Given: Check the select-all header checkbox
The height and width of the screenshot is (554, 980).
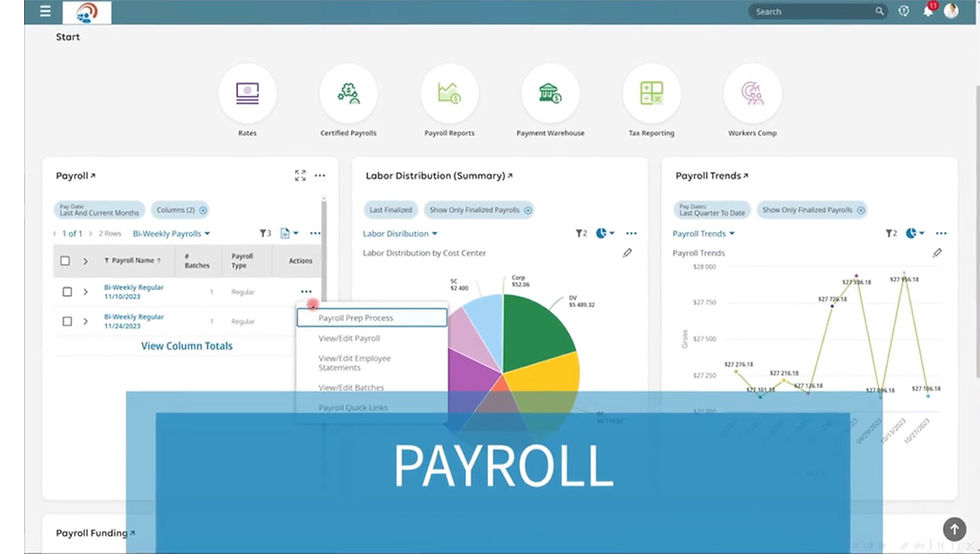Looking at the screenshot, I should [x=65, y=261].
